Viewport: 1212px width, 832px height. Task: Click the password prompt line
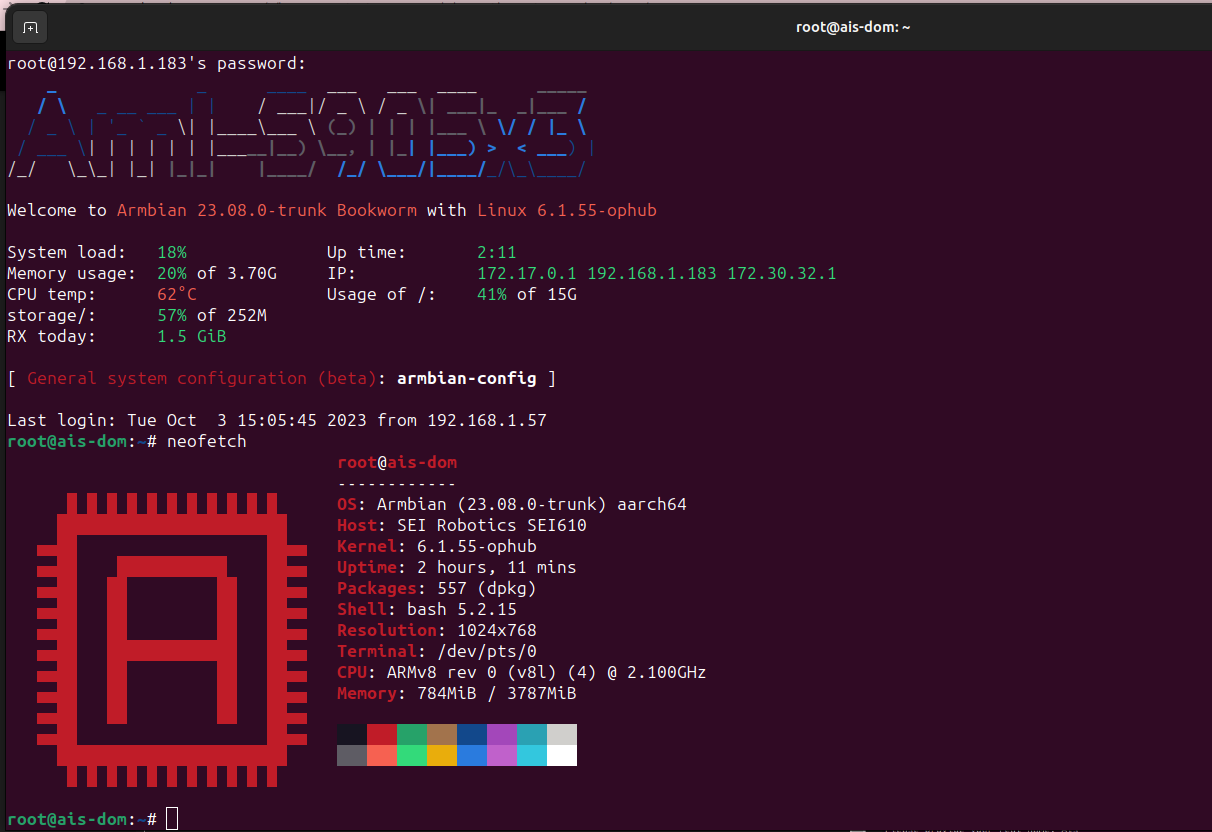point(157,64)
